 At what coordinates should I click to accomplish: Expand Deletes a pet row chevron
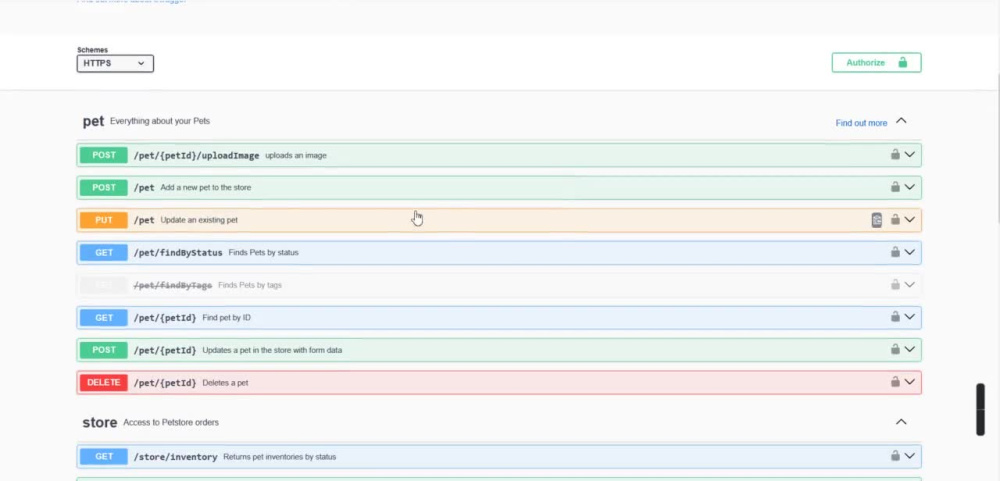pos(910,381)
